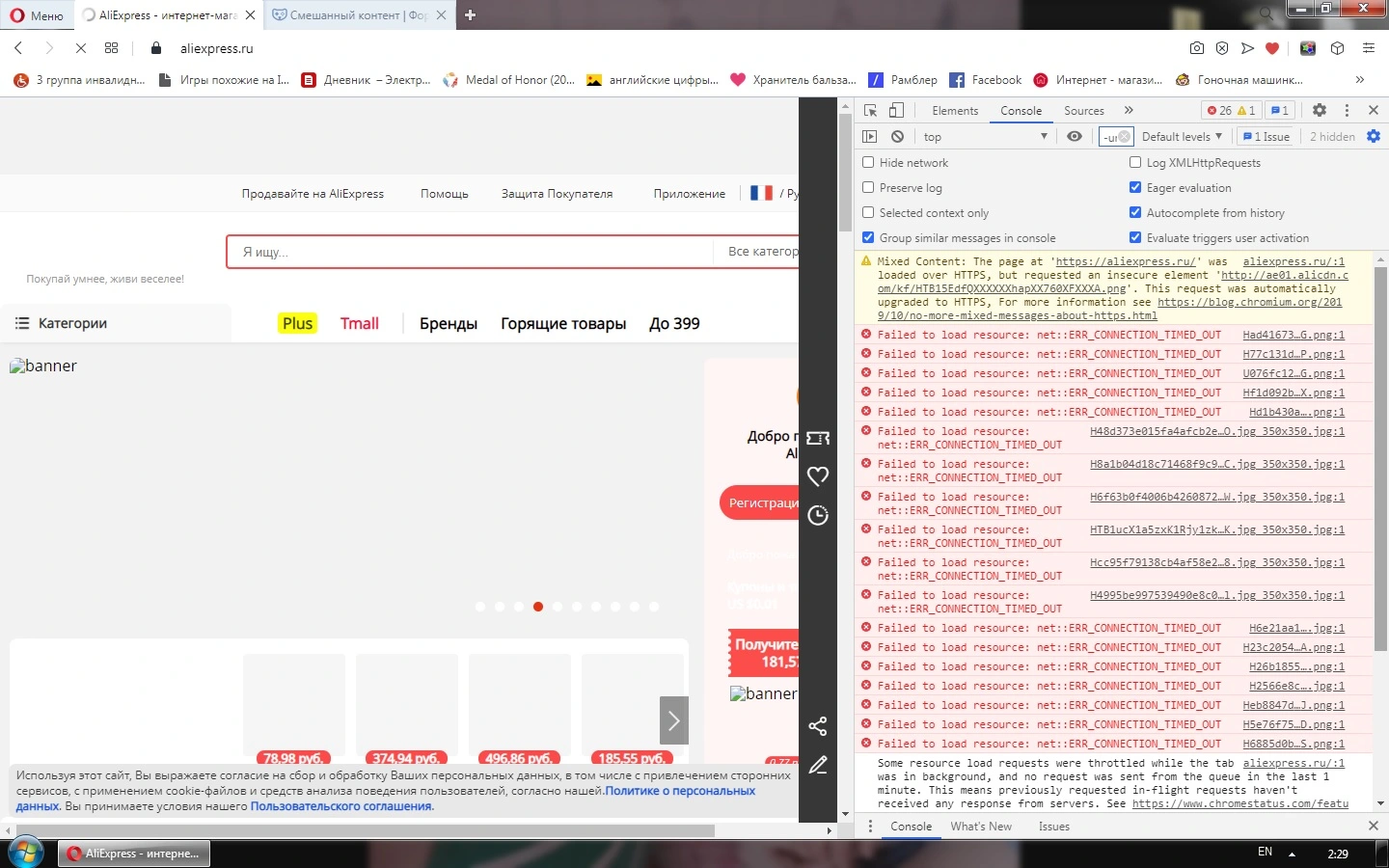Uncheck Evaluate triggers user activation
The height and width of the screenshot is (868, 1389).
(1135, 238)
